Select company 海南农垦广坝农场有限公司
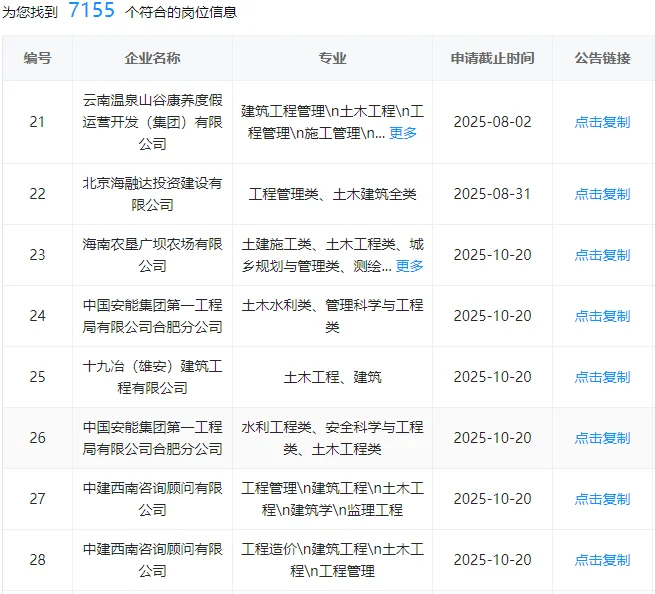Screen dimensions: 655x594 pyautogui.click(x=152, y=255)
